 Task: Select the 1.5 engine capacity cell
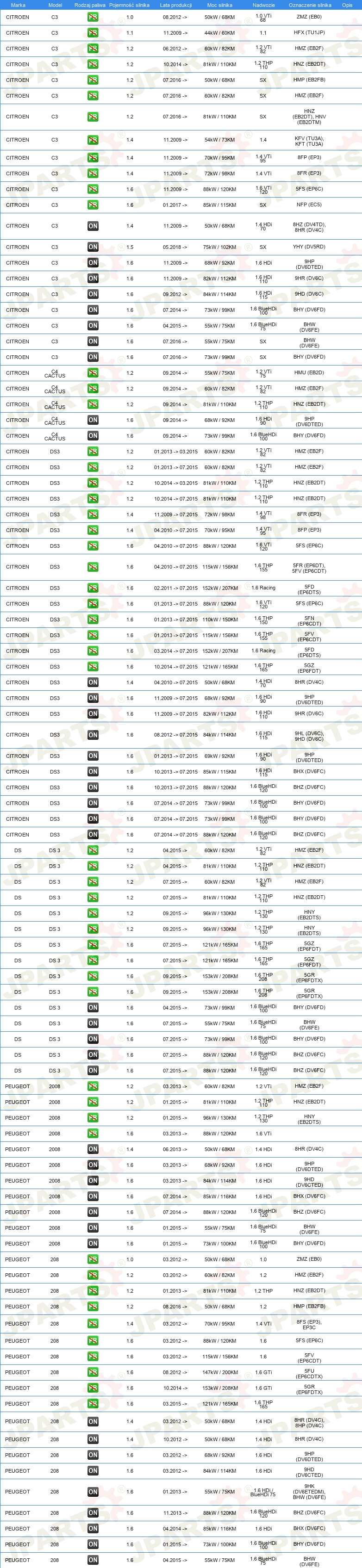tap(130, 247)
